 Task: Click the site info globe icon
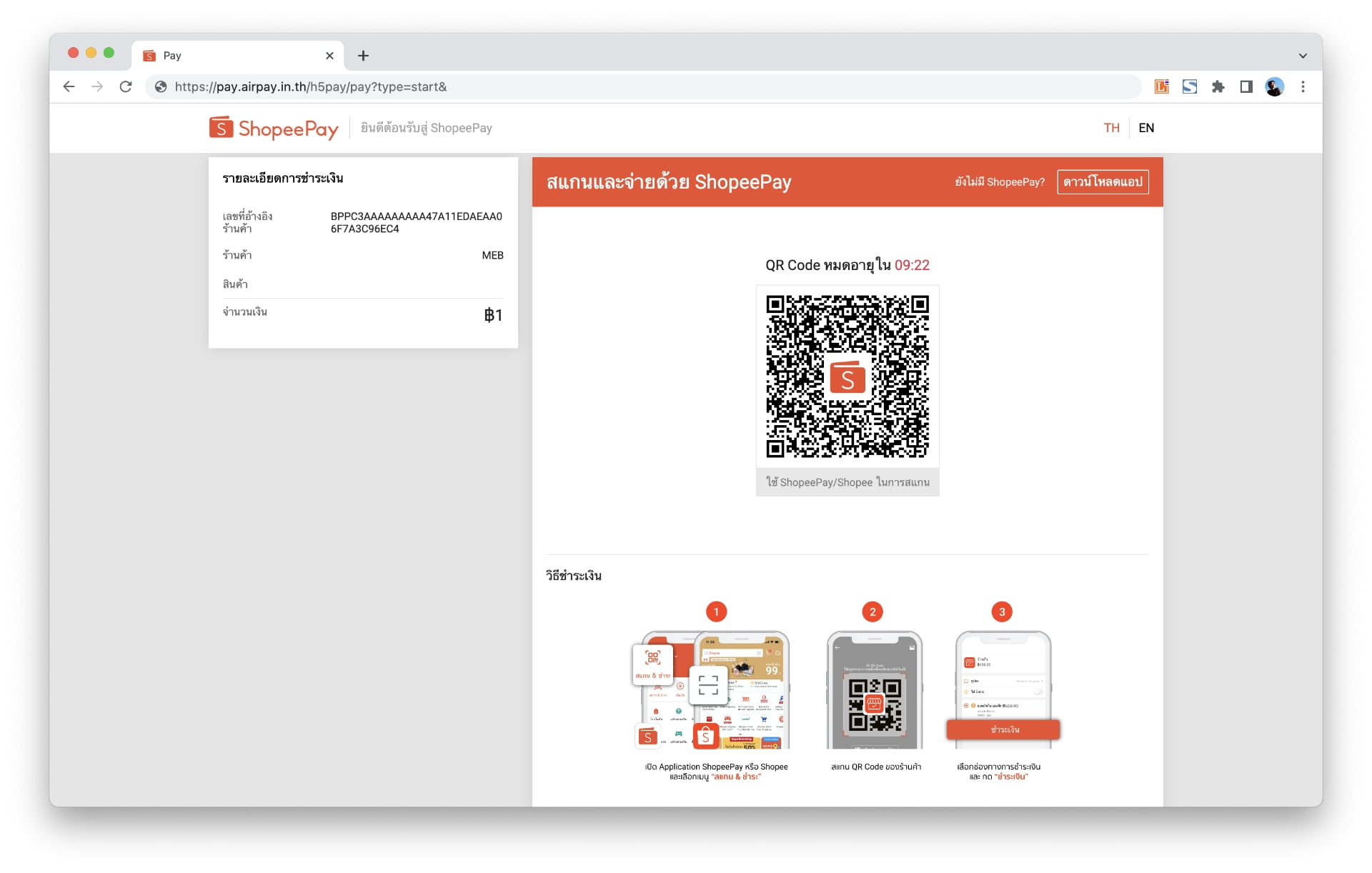coord(161,86)
